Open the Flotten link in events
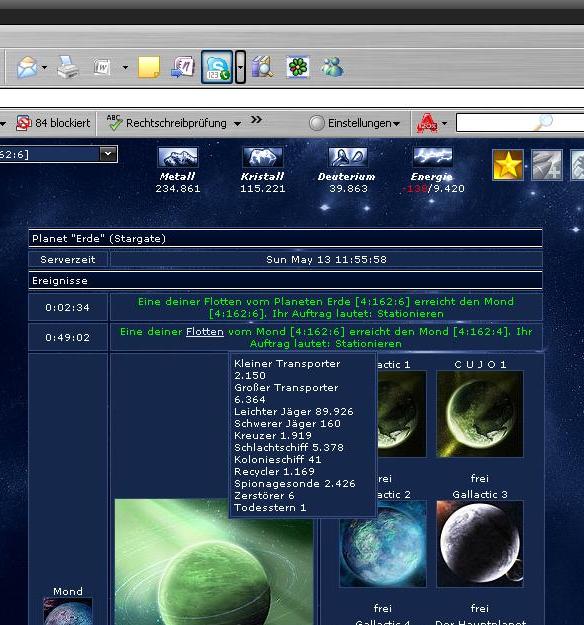584x625 pixels. [205, 332]
